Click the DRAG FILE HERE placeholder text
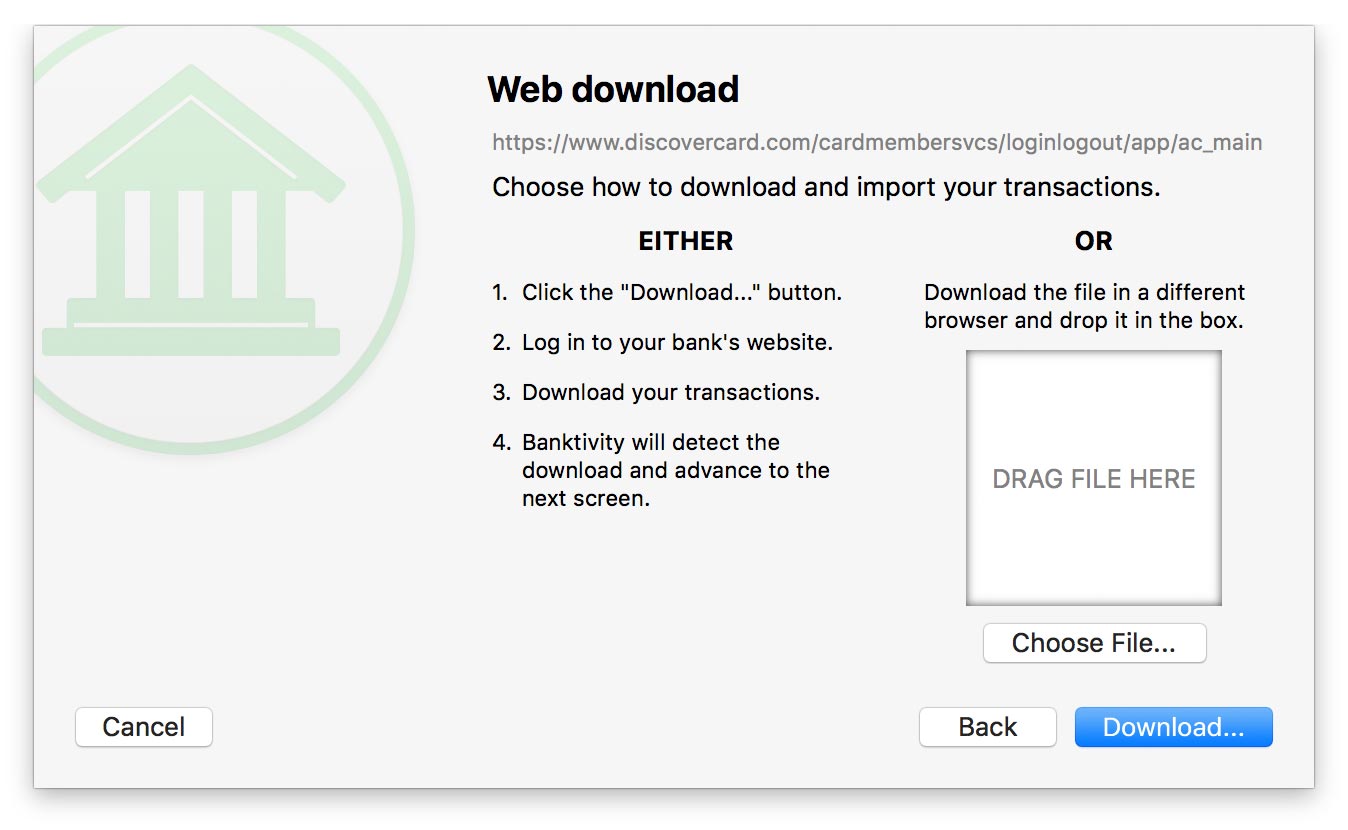This screenshot has width=1348, height=830. [x=1093, y=479]
